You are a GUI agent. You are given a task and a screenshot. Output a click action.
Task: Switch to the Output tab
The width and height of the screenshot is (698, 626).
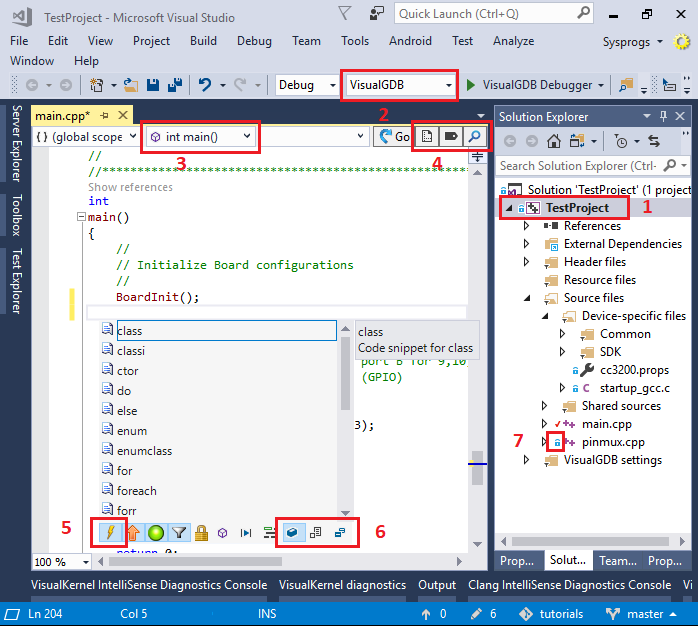point(437,585)
